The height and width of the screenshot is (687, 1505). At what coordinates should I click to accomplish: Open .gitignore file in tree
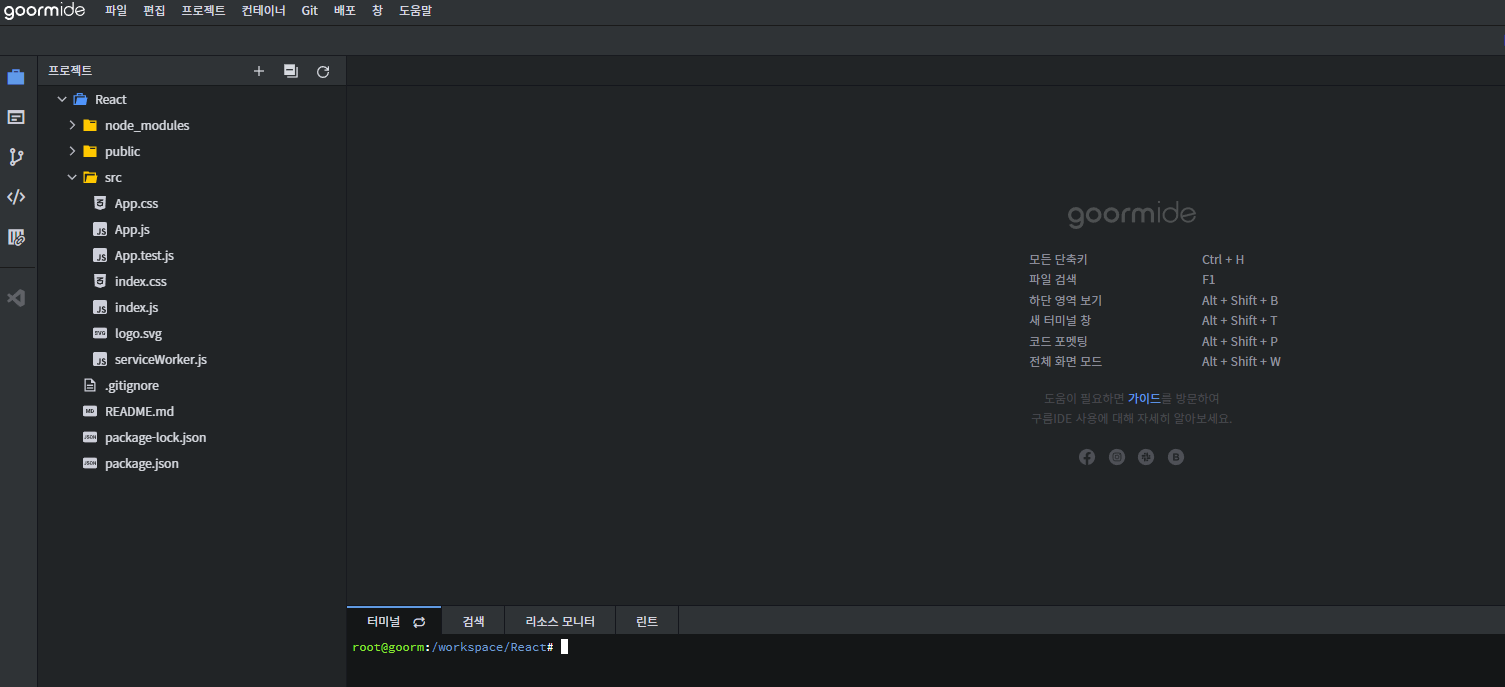132,385
